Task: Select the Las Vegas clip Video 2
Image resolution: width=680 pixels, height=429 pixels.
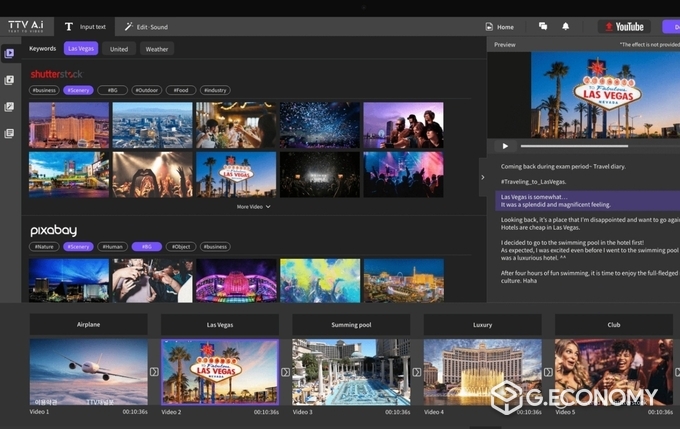Action: pyautogui.click(x=220, y=372)
